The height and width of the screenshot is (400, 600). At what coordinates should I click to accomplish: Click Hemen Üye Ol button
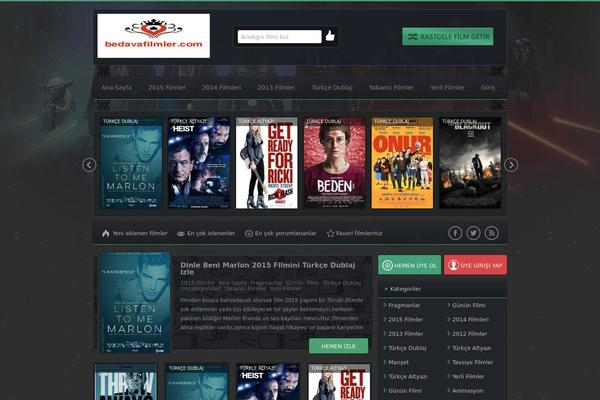pyautogui.click(x=409, y=265)
